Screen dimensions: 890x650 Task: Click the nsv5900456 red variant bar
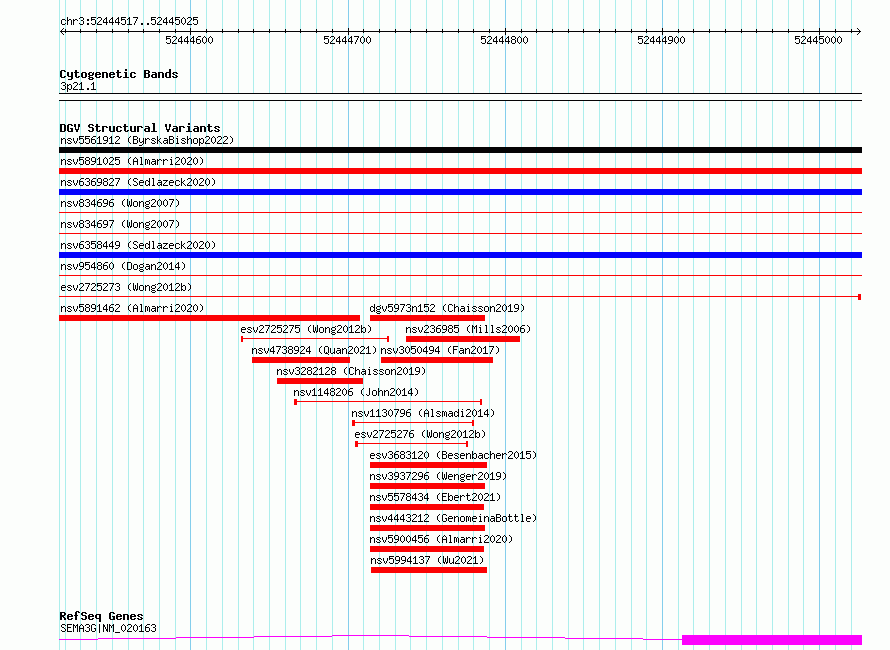tap(427, 549)
